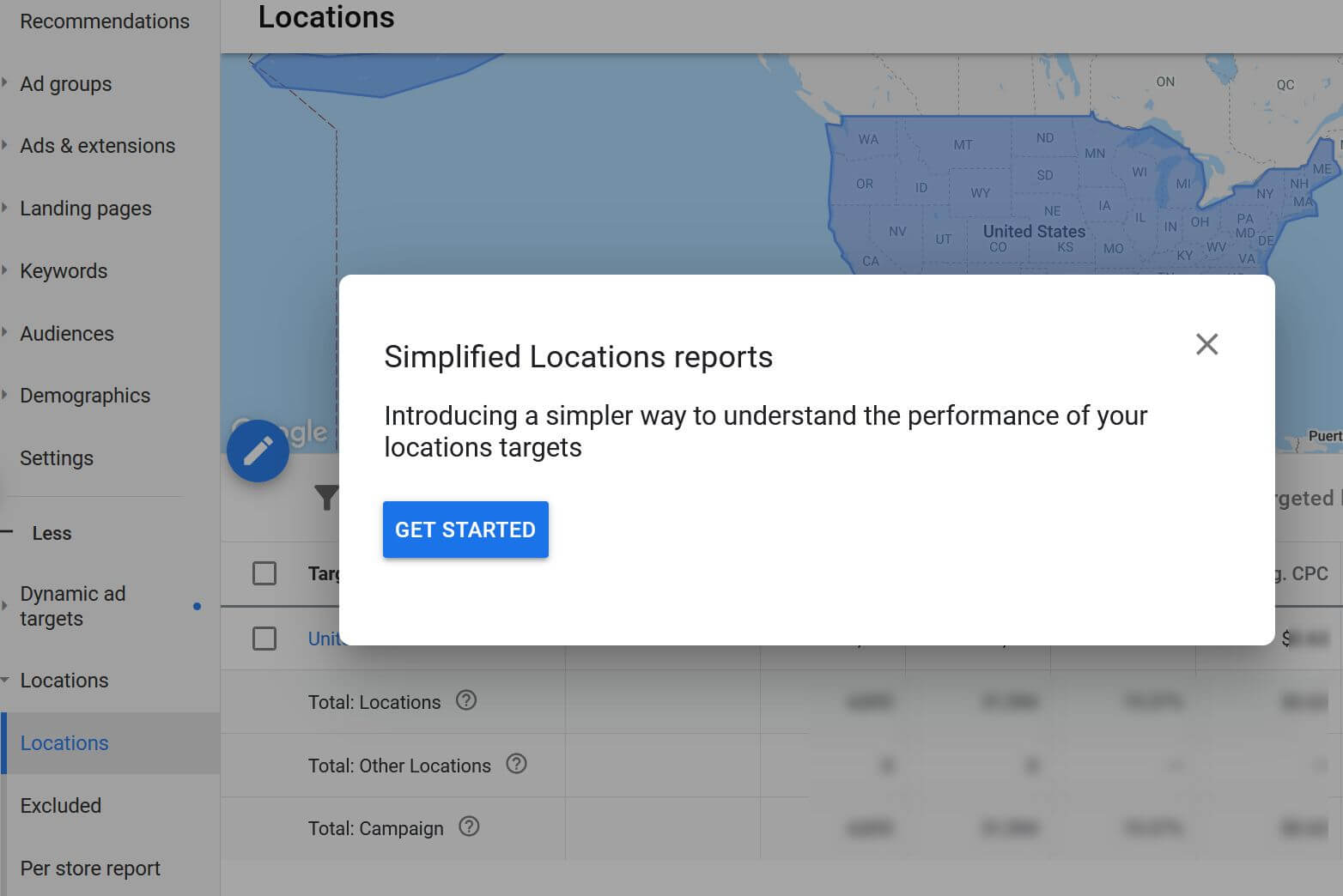Open help icon beside Total: Campaign
This screenshot has height=896, width=1343.
(x=469, y=827)
